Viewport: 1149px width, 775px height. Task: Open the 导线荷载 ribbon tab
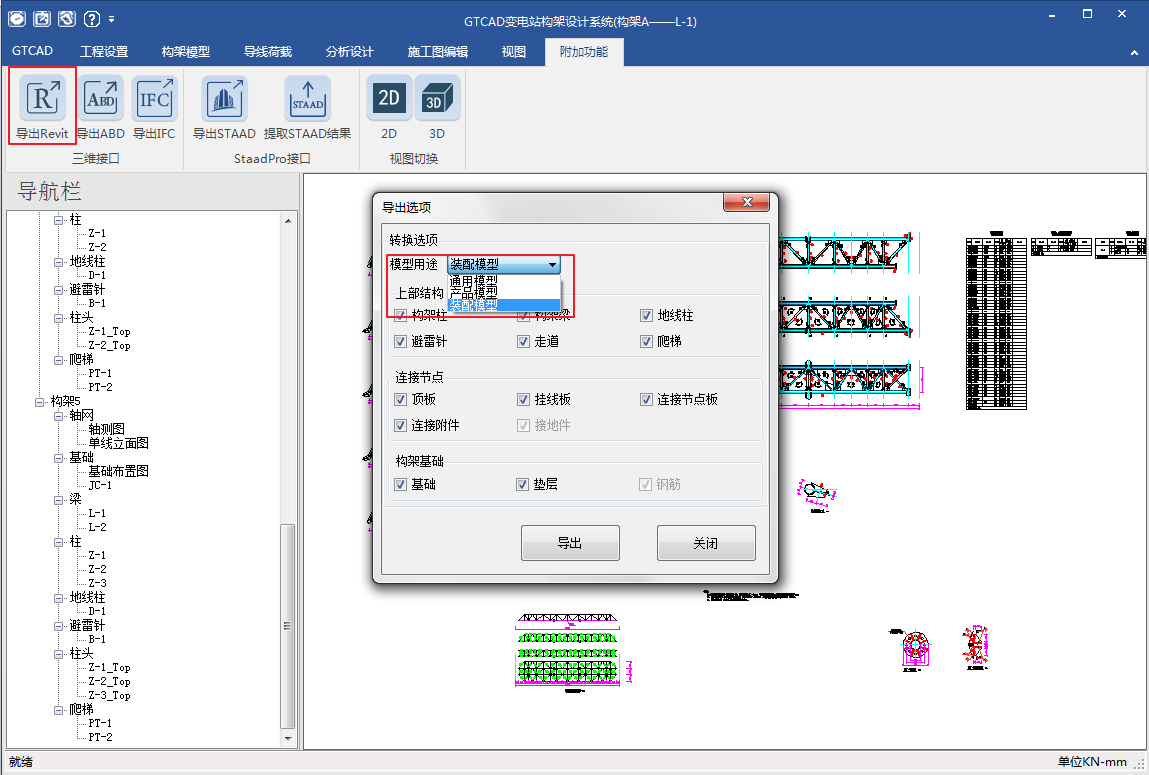(x=268, y=52)
